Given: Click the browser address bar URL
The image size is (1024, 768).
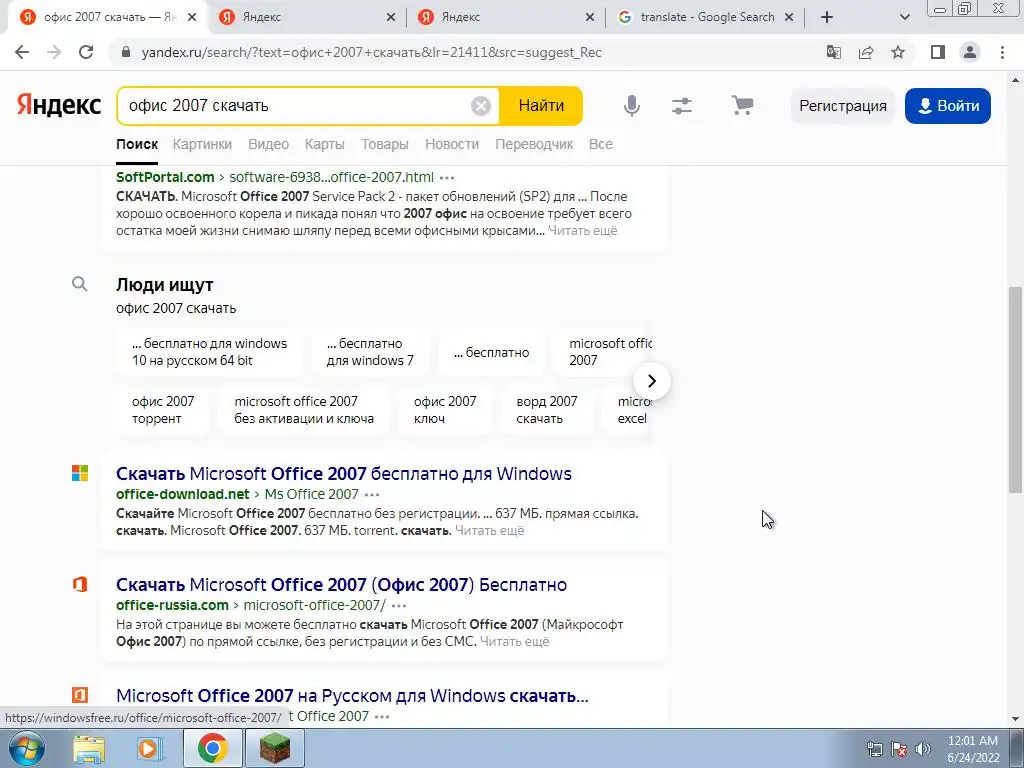Looking at the screenshot, I should click(x=372, y=52).
